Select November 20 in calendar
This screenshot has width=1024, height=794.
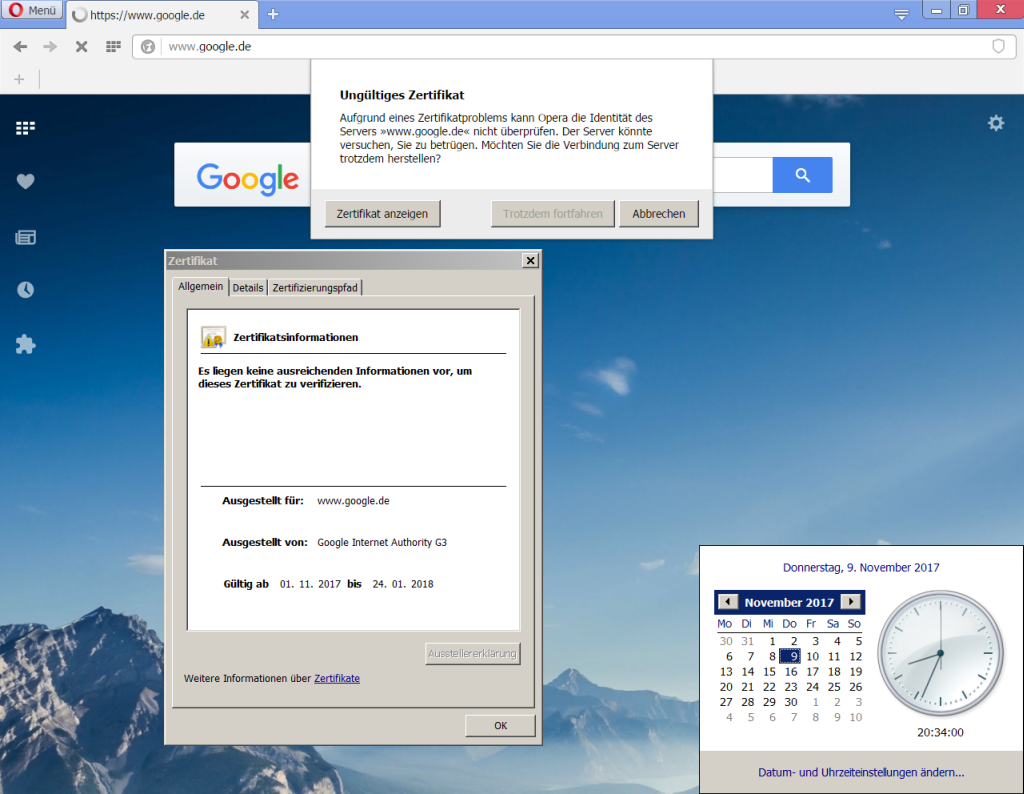point(726,687)
